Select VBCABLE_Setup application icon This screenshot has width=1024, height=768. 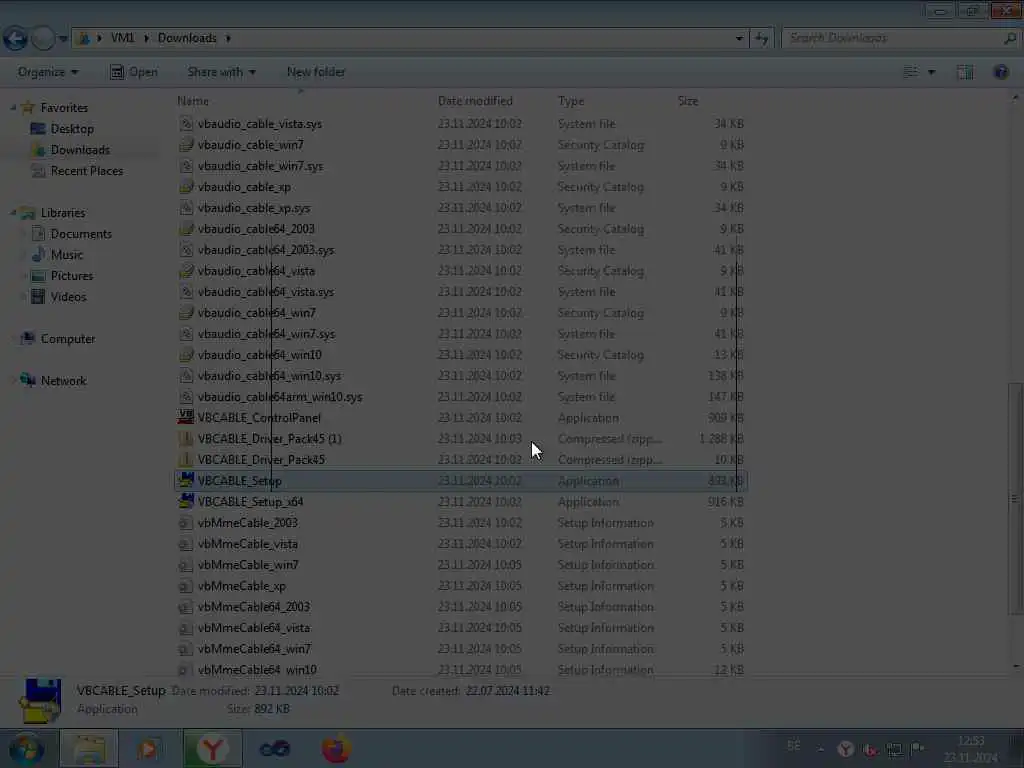point(186,480)
